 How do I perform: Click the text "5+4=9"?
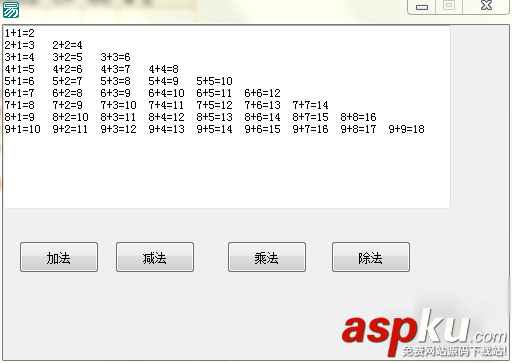pos(163,81)
